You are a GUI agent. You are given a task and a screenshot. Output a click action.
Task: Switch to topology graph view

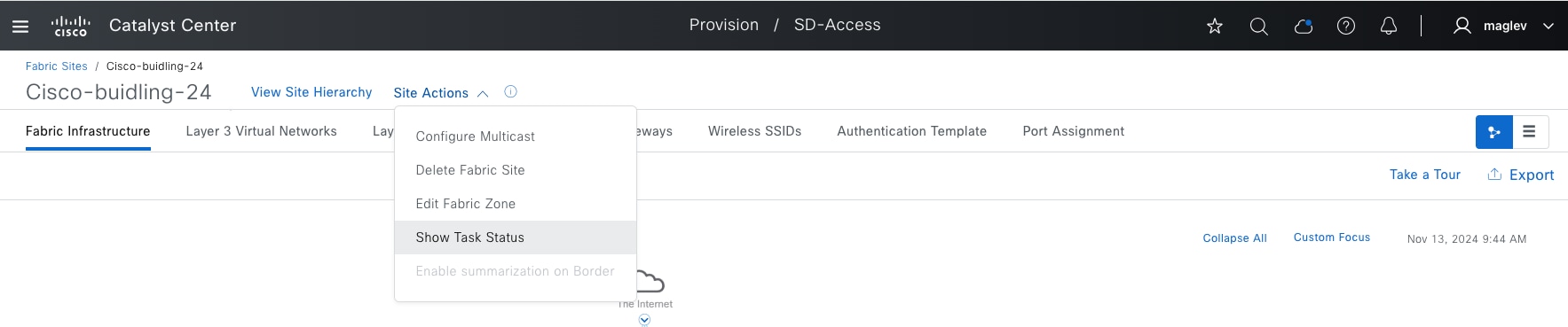coord(1494,132)
